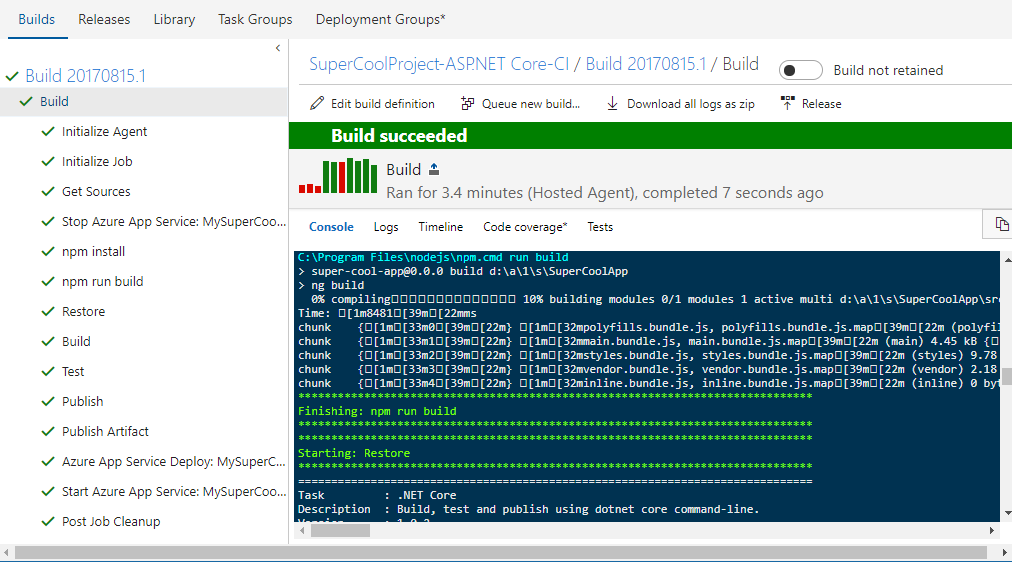The width and height of the screenshot is (1012, 562).
Task: Collapse the left build steps panel
Action: (278, 48)
